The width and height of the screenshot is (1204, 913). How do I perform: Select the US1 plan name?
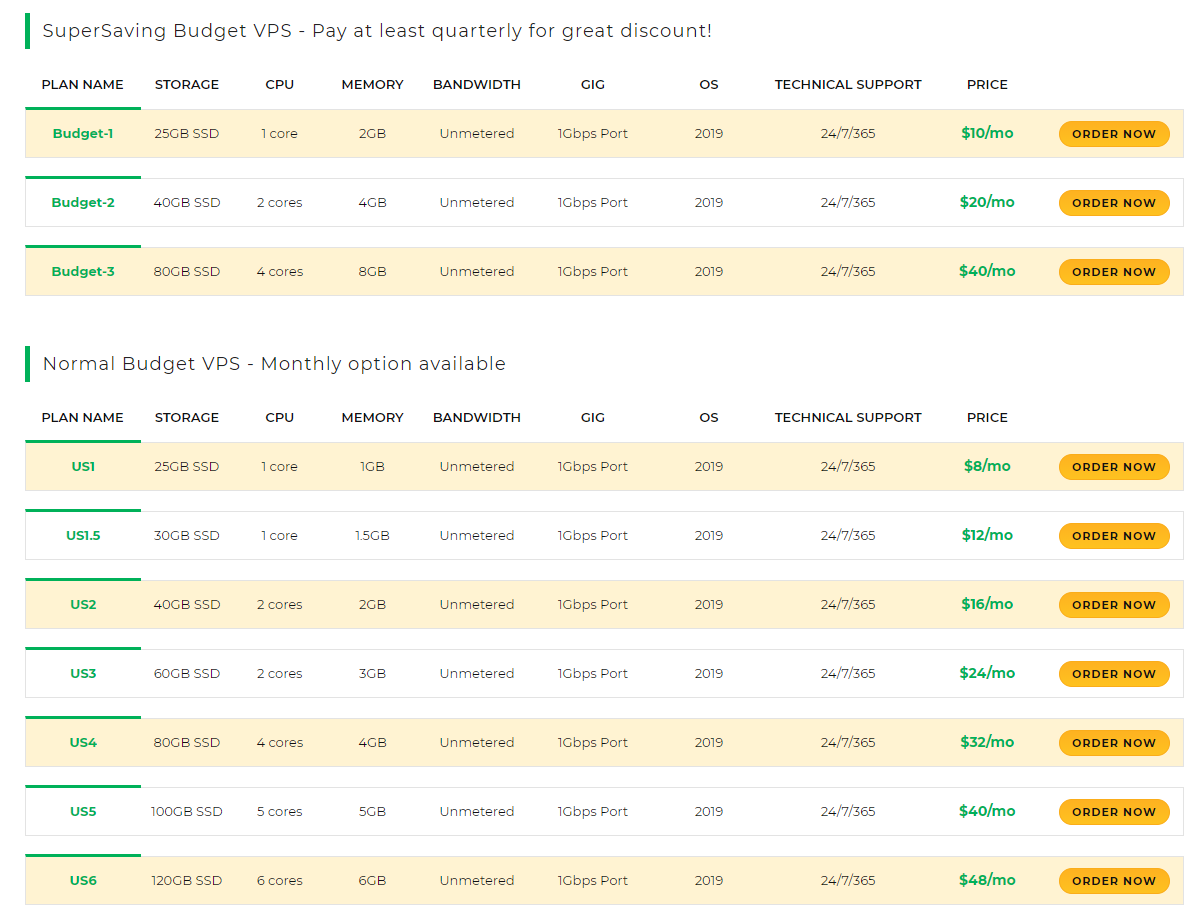click(x=83, y=466)
